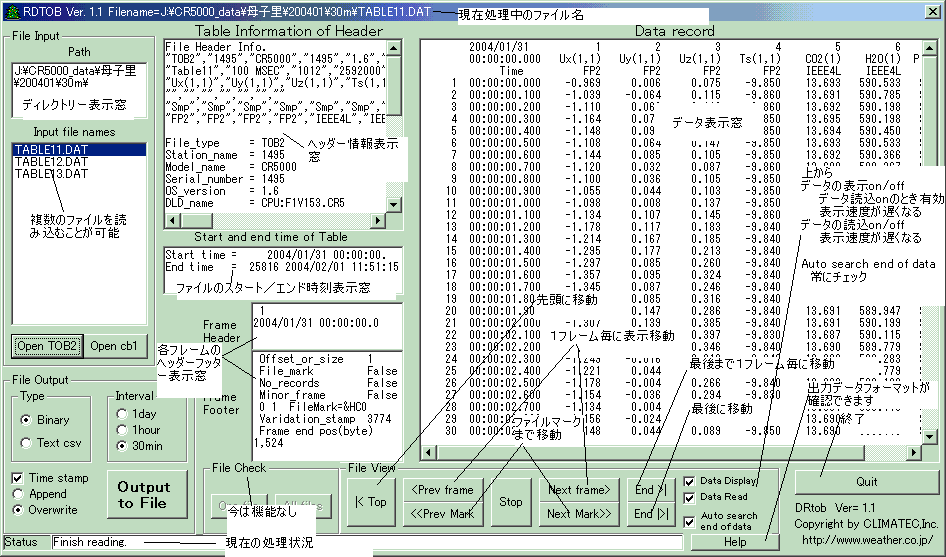This screenshot has height=557, width=946.
Task: Click the <<Prev Mark button
Action: [x=442, y=514]
